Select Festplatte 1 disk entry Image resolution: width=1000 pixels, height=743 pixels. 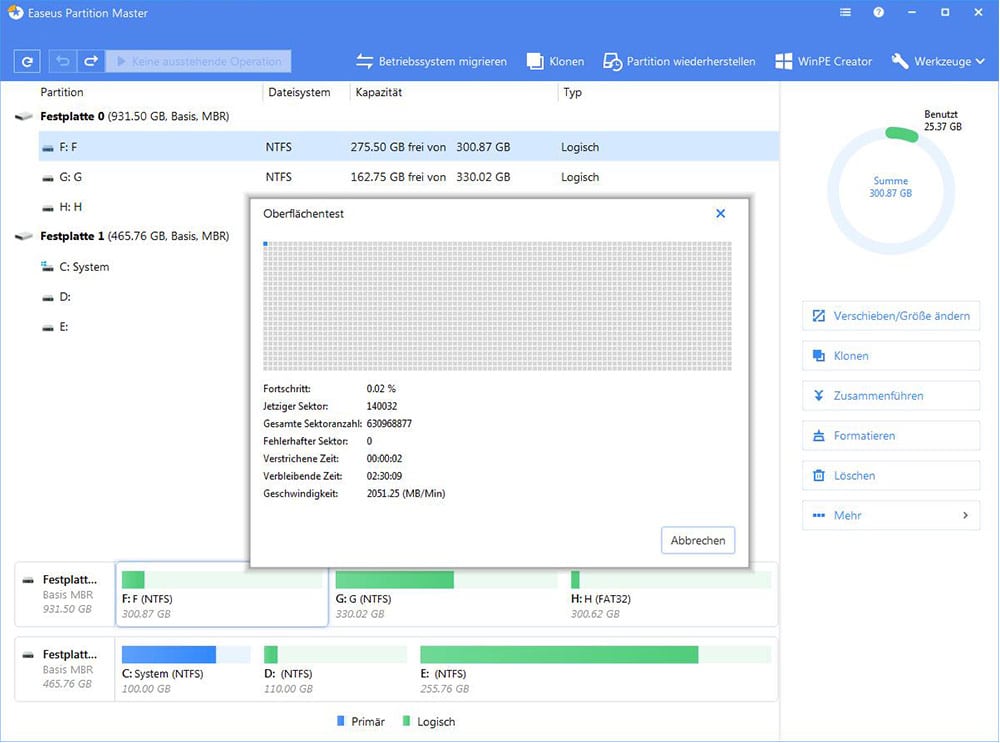(x=135, y=236)
